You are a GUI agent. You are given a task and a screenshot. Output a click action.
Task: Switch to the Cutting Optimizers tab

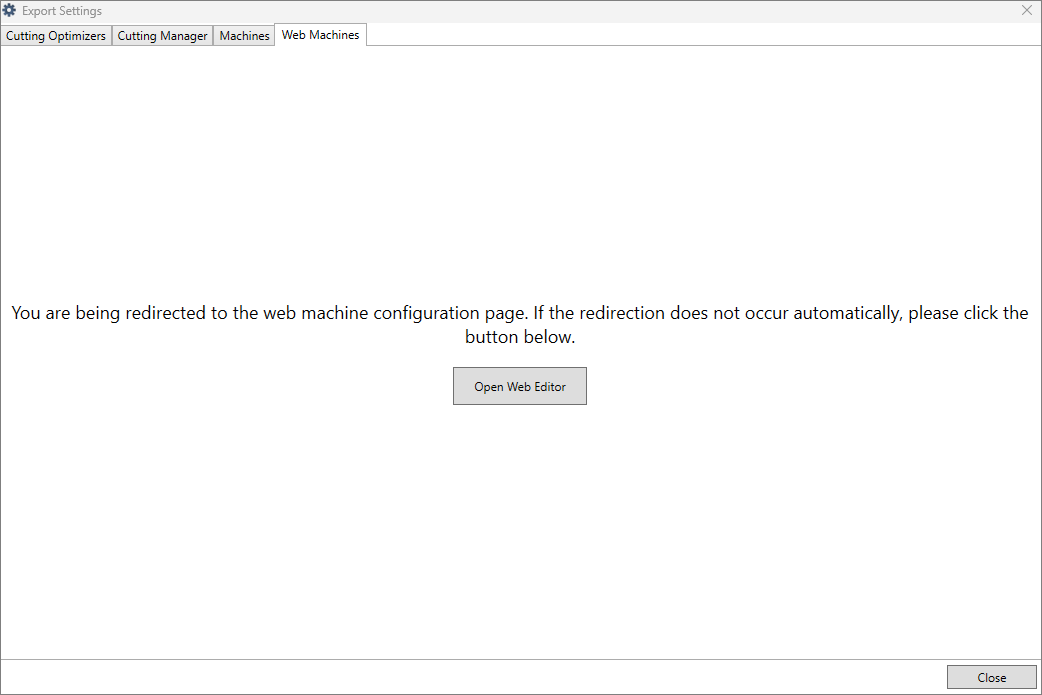[x=56, y=36]
